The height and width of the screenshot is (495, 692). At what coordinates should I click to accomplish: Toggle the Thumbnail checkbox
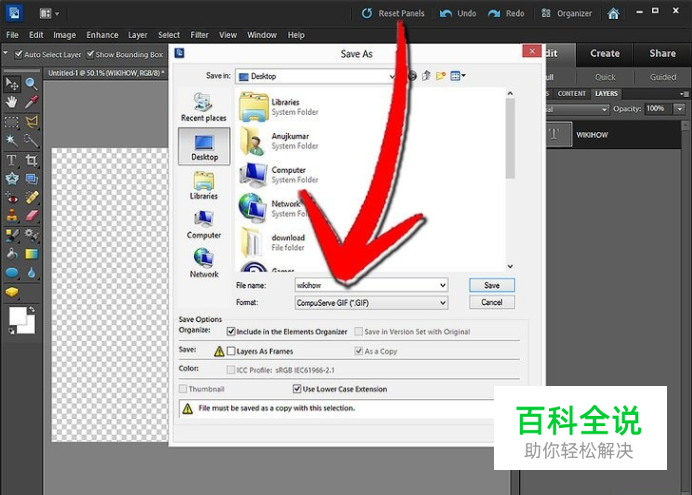pyautogui.click(x=183, y=389)
